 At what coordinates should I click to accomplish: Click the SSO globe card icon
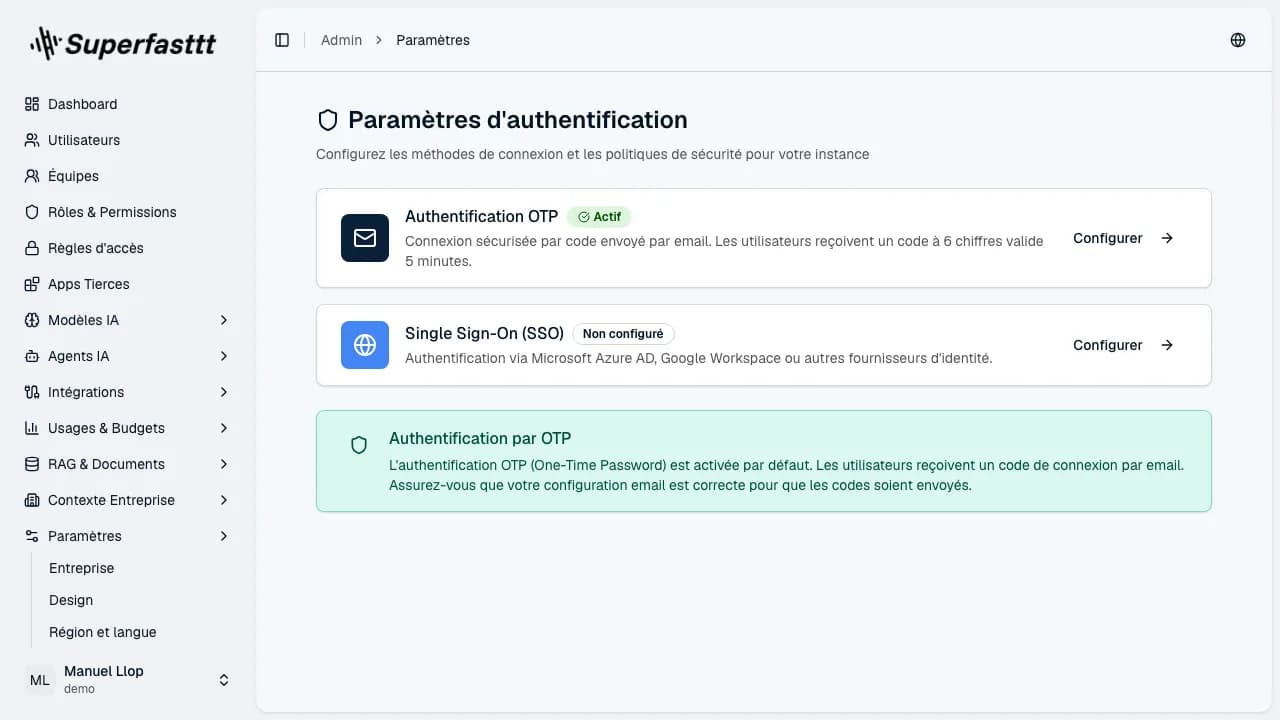coord(365,345)
